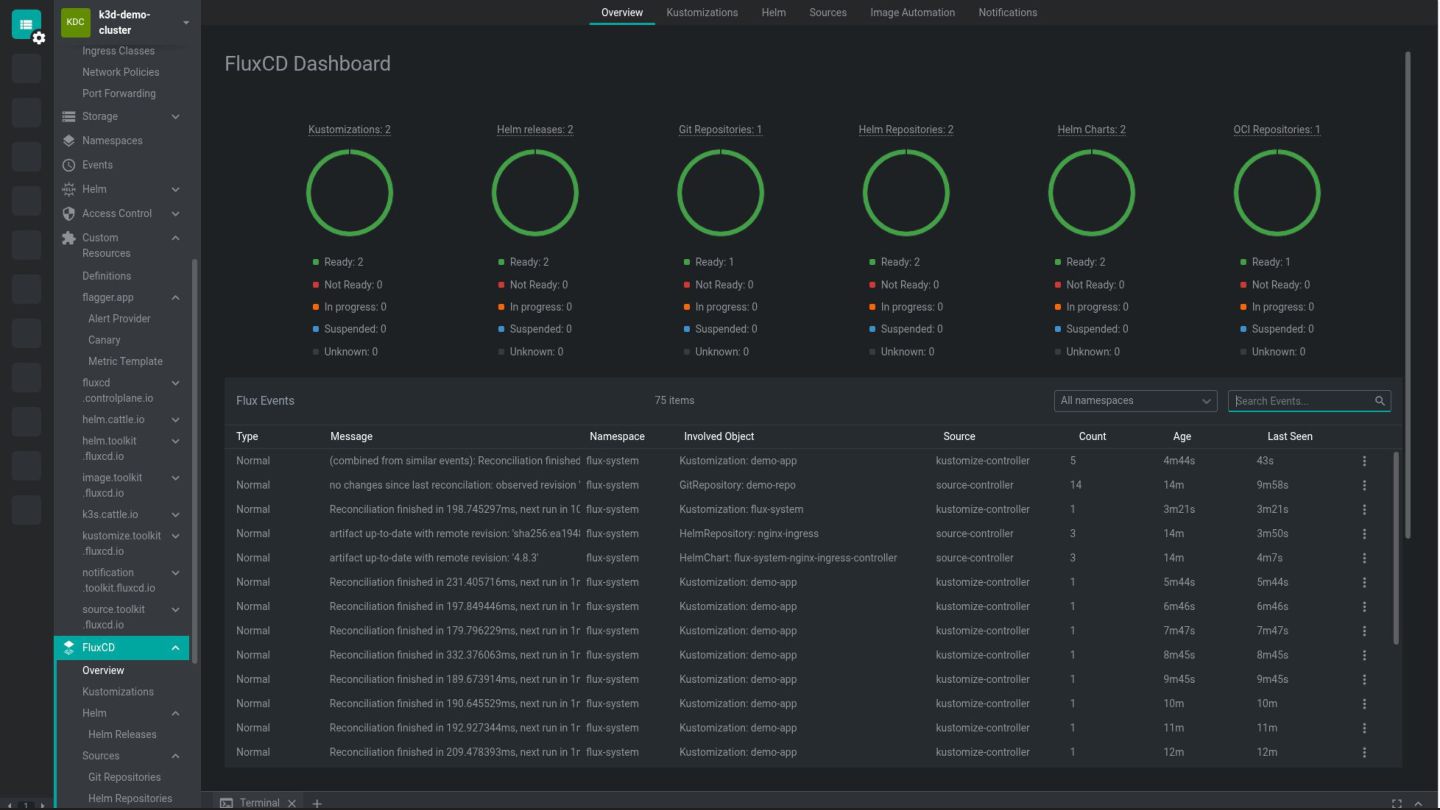Screen dimensions: 1440x810
Task: Expand the Storage sidebar section
Action: pos(175,117)
